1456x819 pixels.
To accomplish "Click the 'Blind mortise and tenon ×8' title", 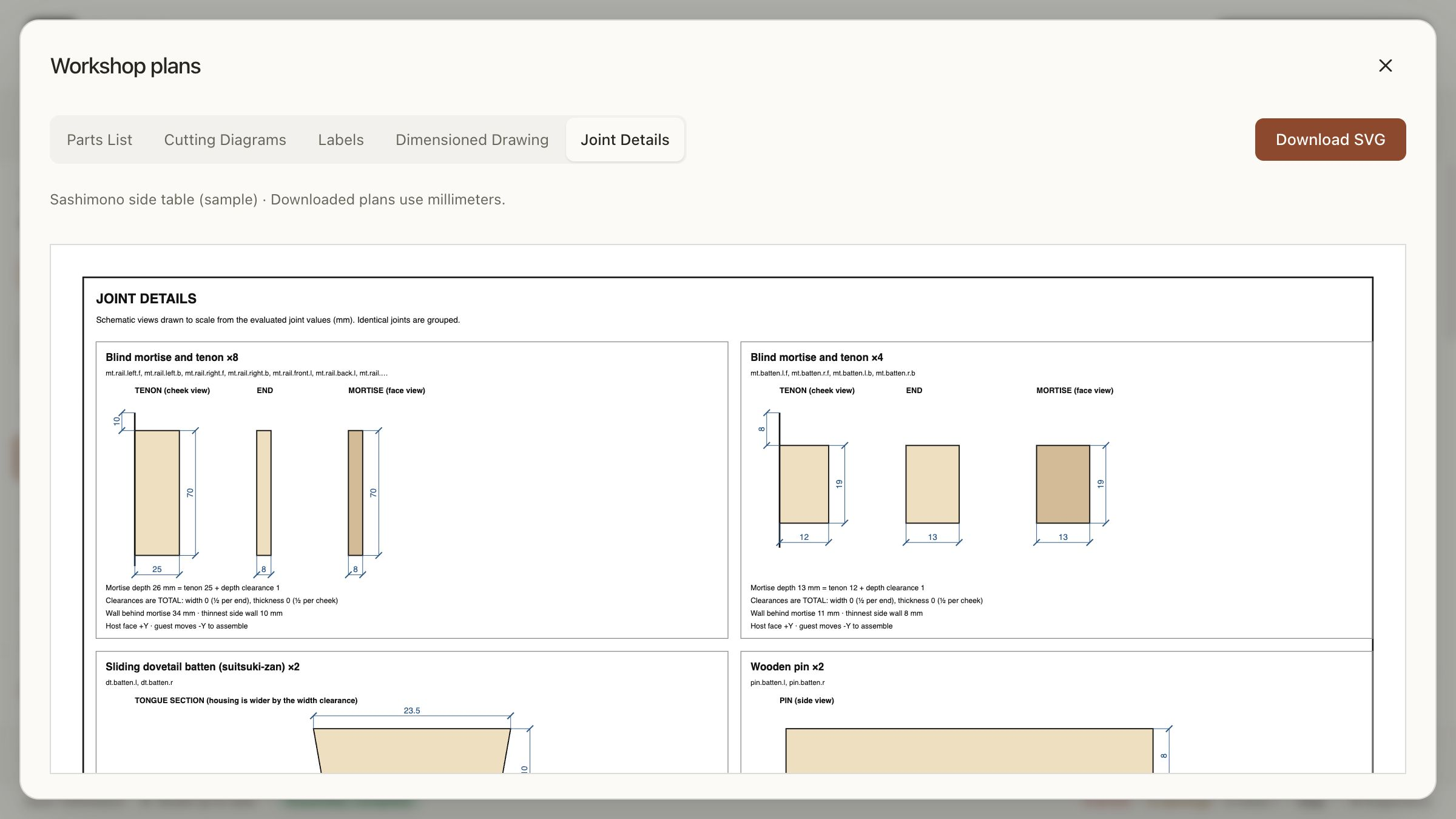I will click(172, 357).
